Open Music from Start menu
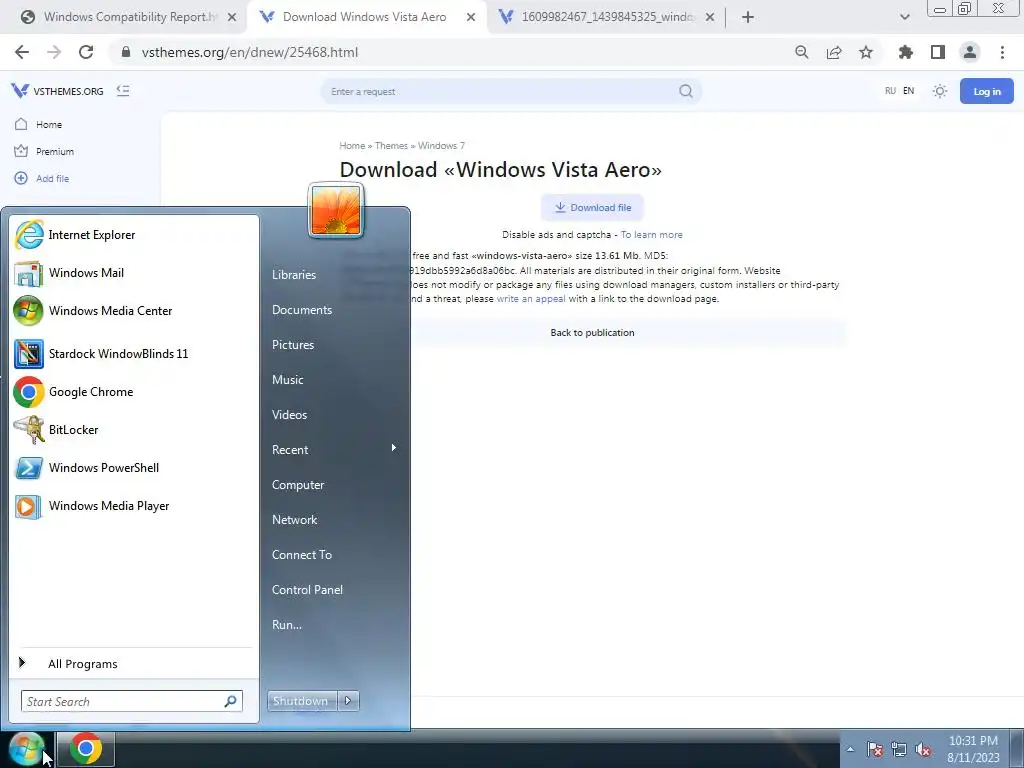This screenshot has width=1024, height=768. point(287,379)
